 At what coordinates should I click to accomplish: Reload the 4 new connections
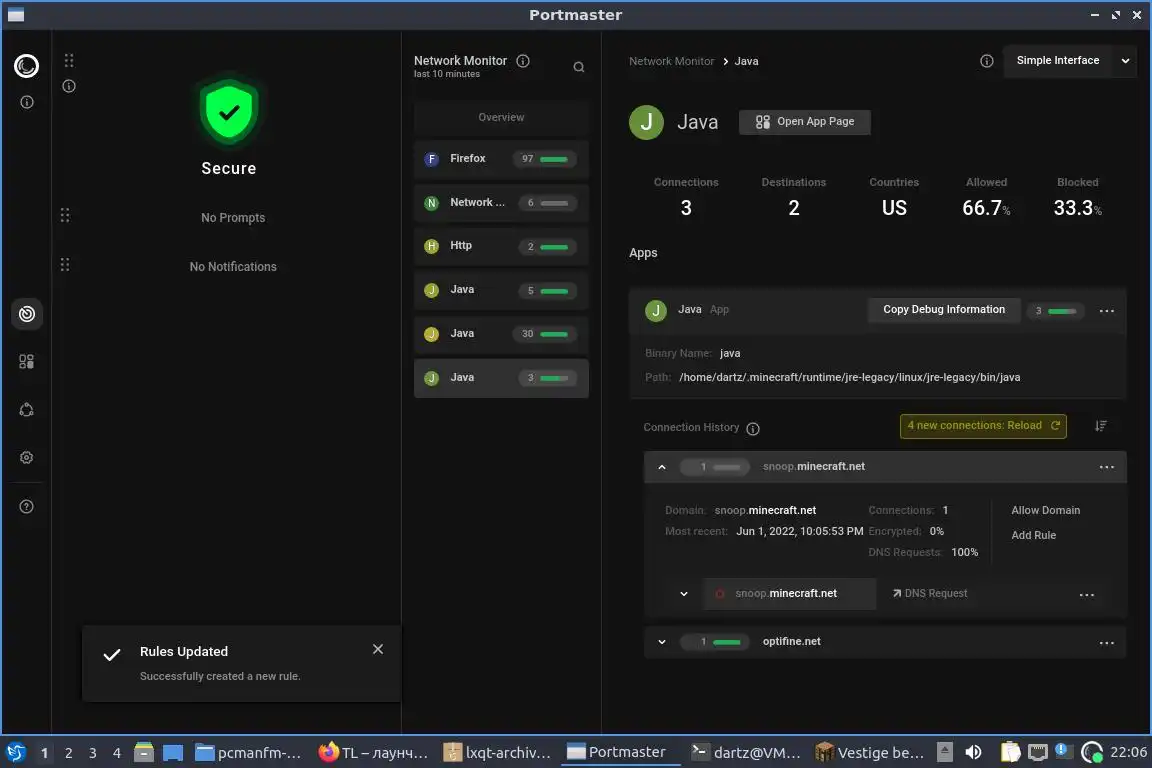coord(983,426)
